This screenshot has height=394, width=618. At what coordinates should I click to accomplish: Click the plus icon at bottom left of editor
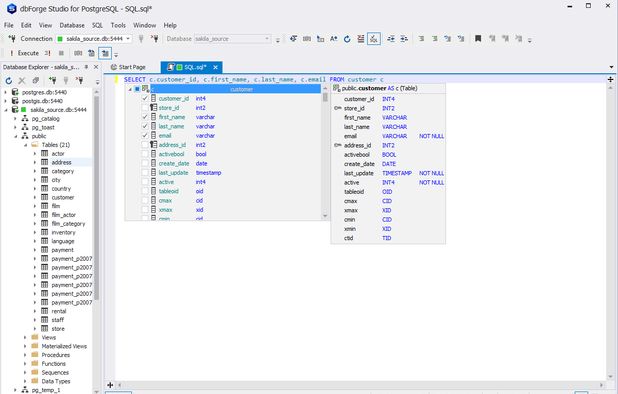tap(110, 385)
